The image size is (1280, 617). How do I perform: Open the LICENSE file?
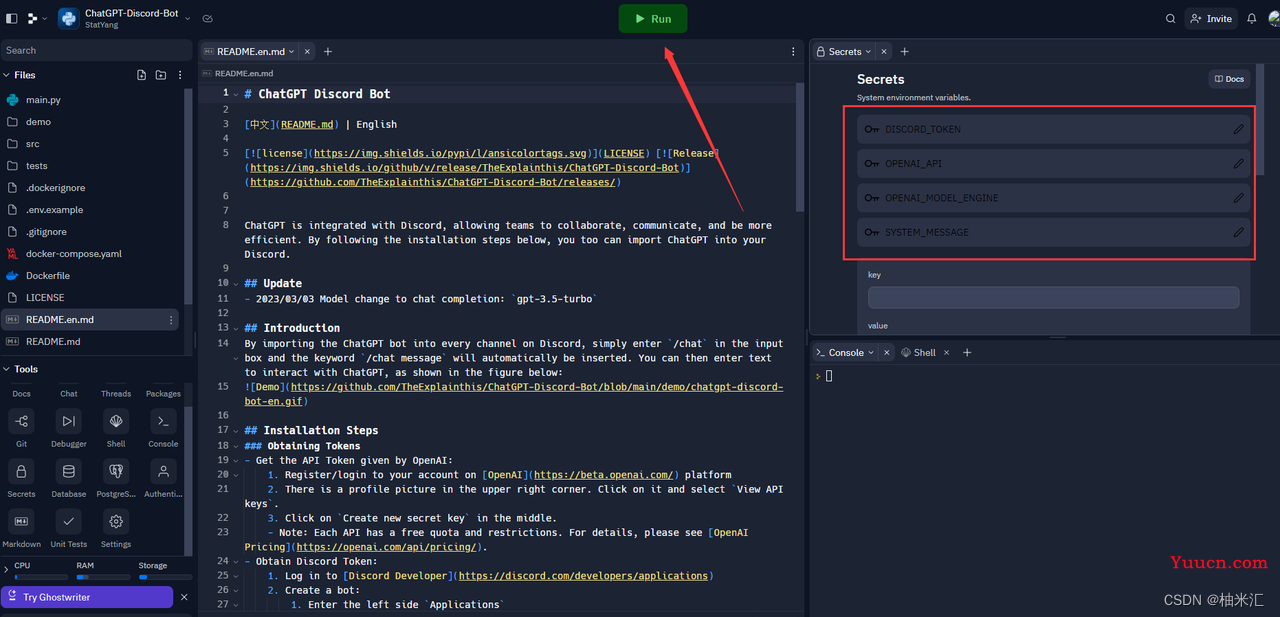coord(92,298)
